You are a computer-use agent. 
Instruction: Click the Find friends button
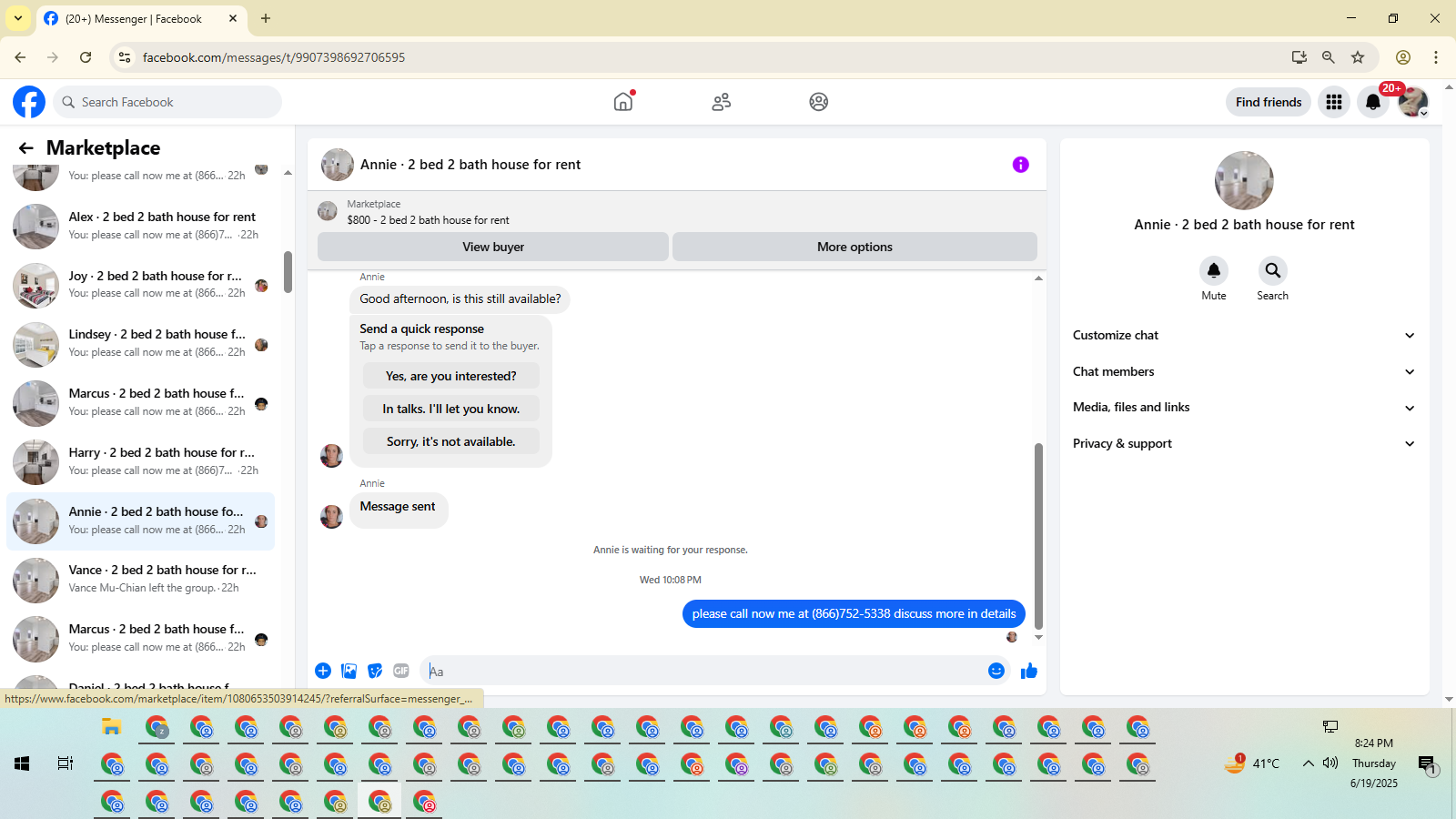(1269, 102)
